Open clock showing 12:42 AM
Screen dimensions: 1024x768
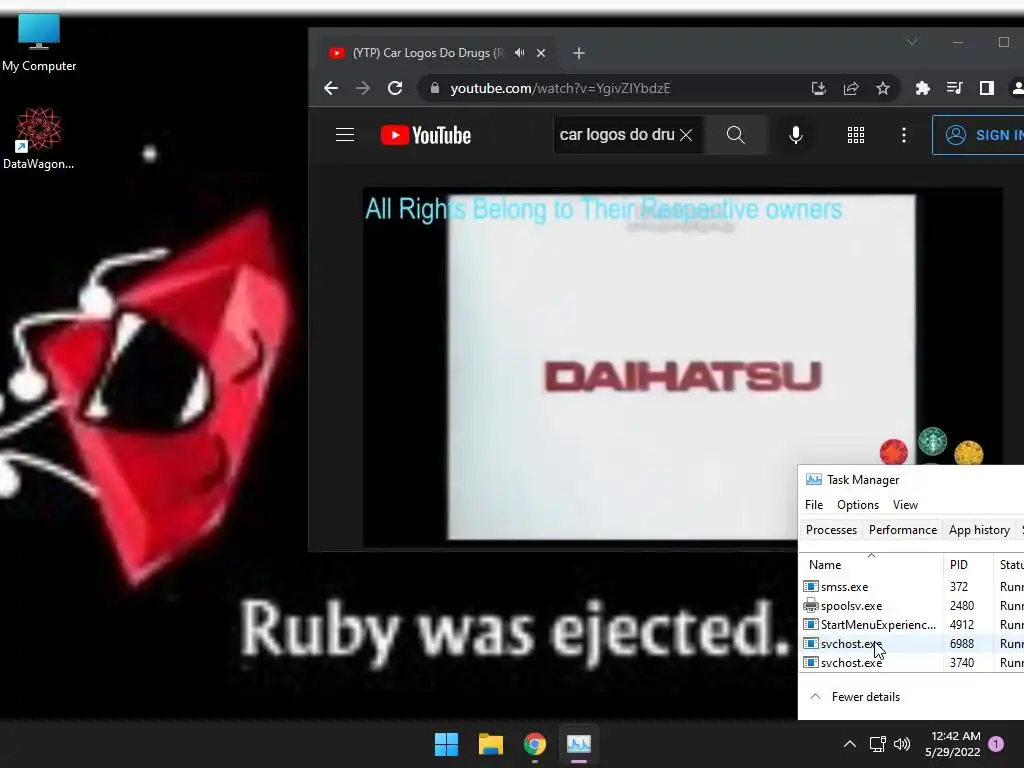[953, 744]
